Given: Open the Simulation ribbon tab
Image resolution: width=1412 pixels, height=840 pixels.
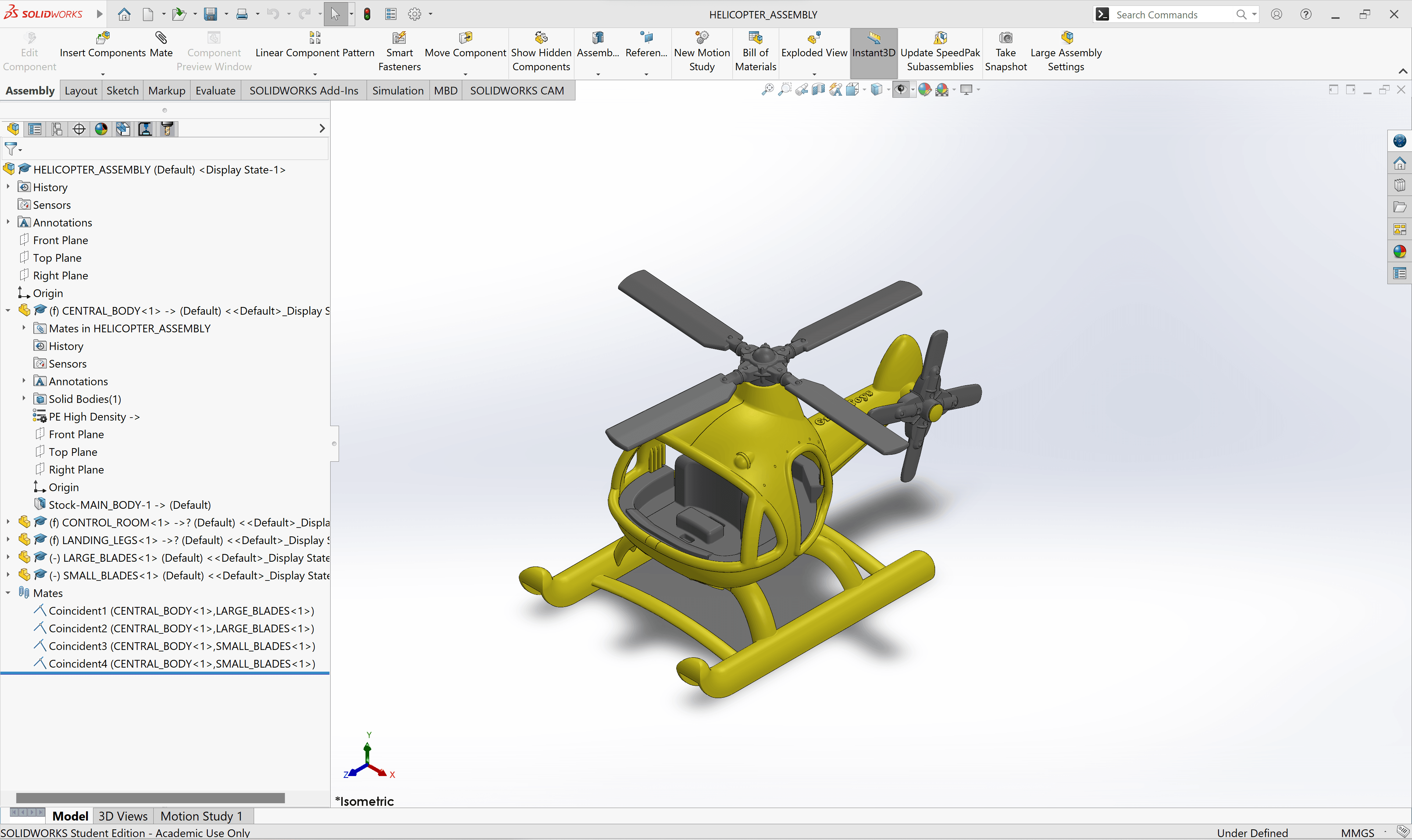Looking at the screenshot, I should tap(397, 90).
